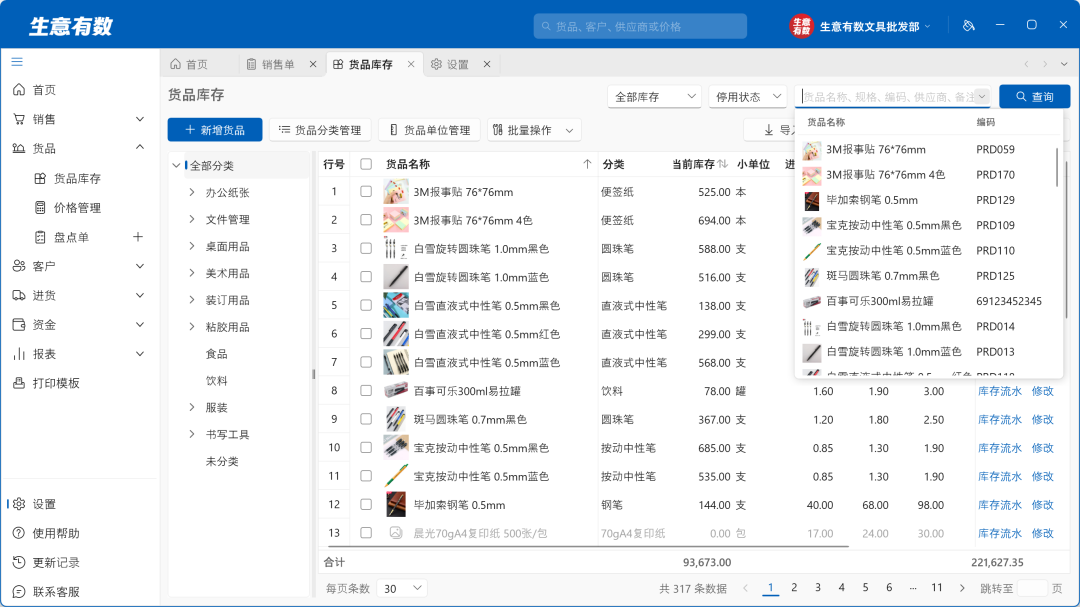Go to page 2 in pagination
The image size is (1080, 607).
point(794,588)
